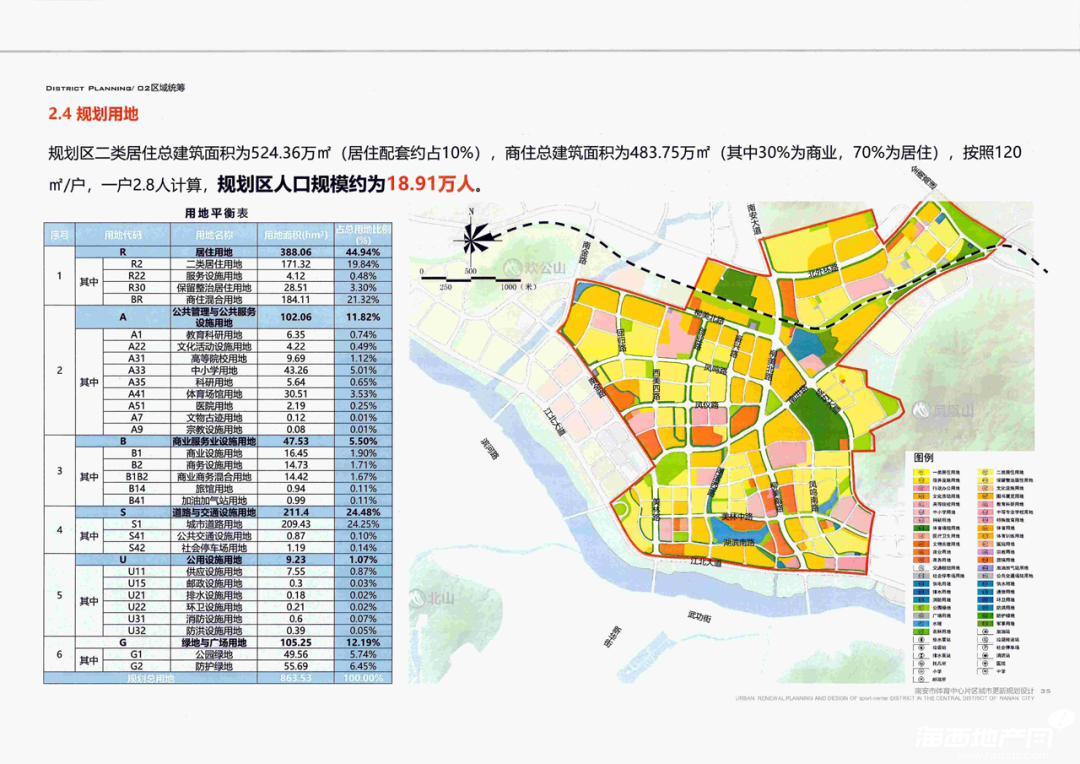Click the area value 47.53
1080x764 pixels.
click(295, 441)
